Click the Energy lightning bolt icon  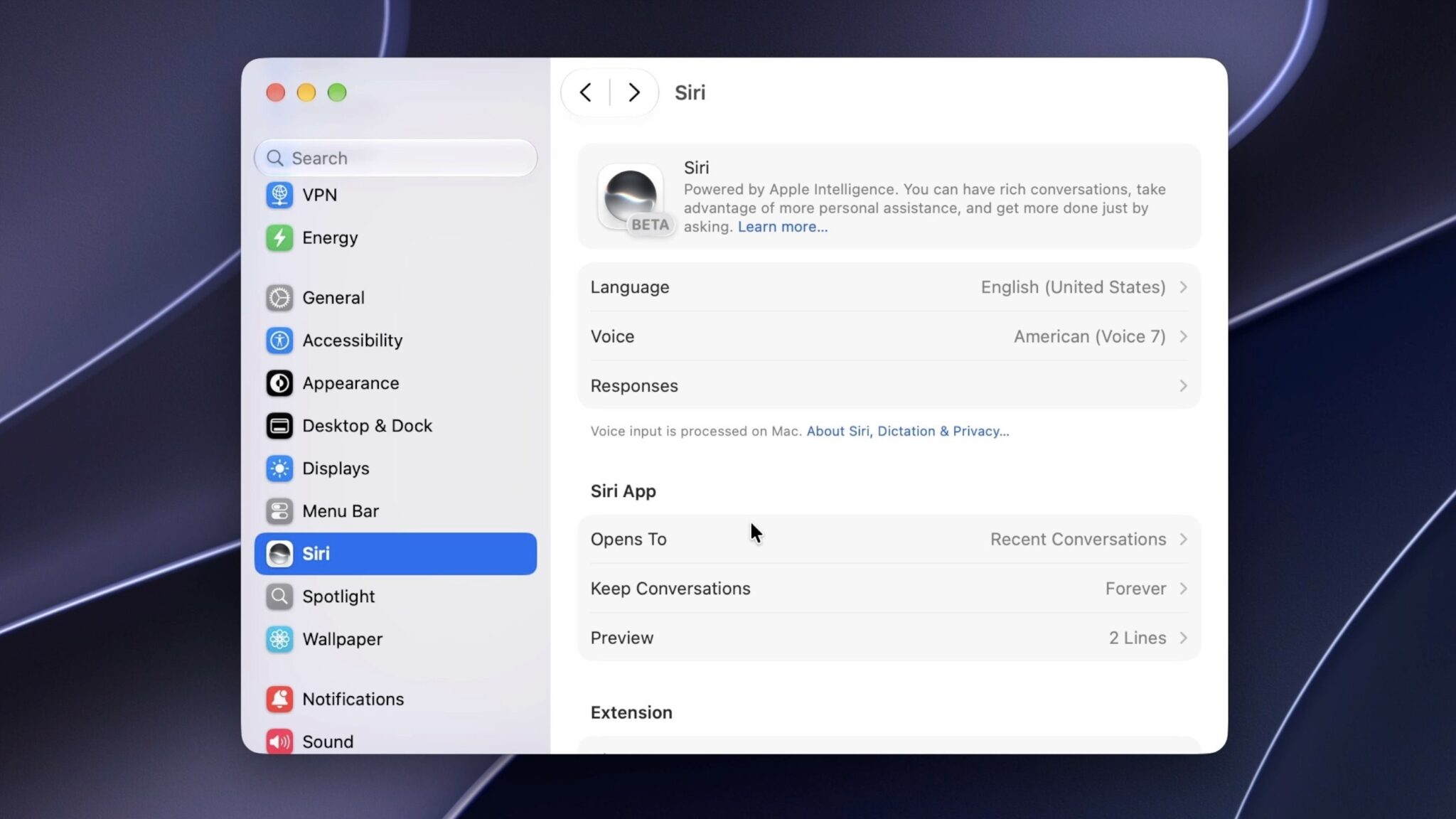pos(279,237)
